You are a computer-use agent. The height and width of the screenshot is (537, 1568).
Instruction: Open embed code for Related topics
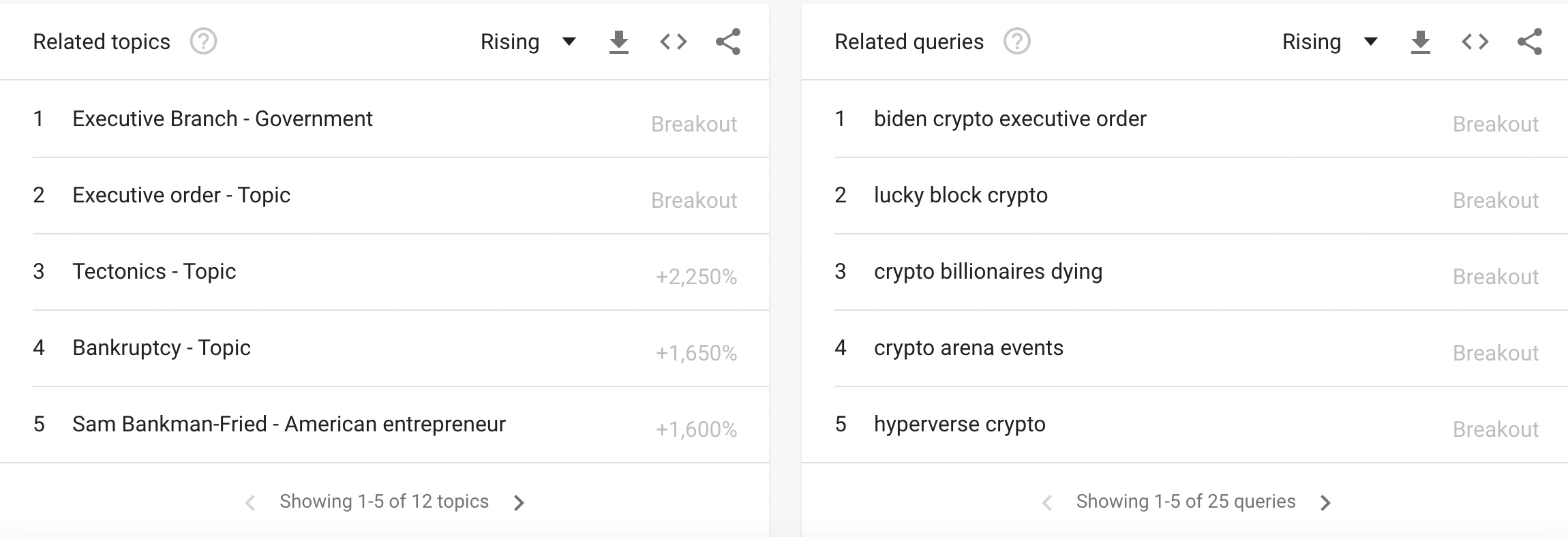[673, 42]
